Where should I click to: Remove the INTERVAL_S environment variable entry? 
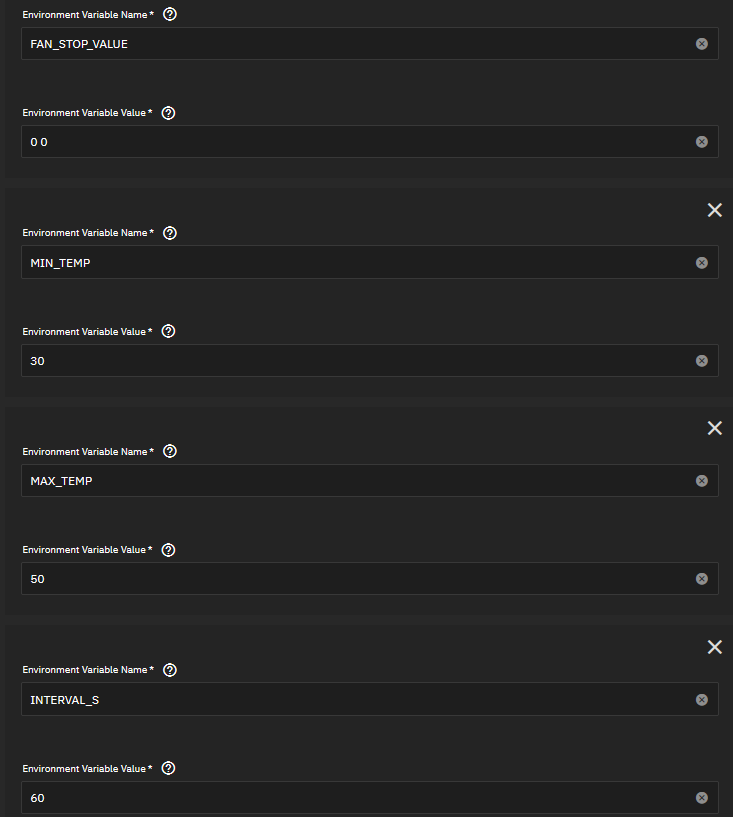tap(714, 647)
